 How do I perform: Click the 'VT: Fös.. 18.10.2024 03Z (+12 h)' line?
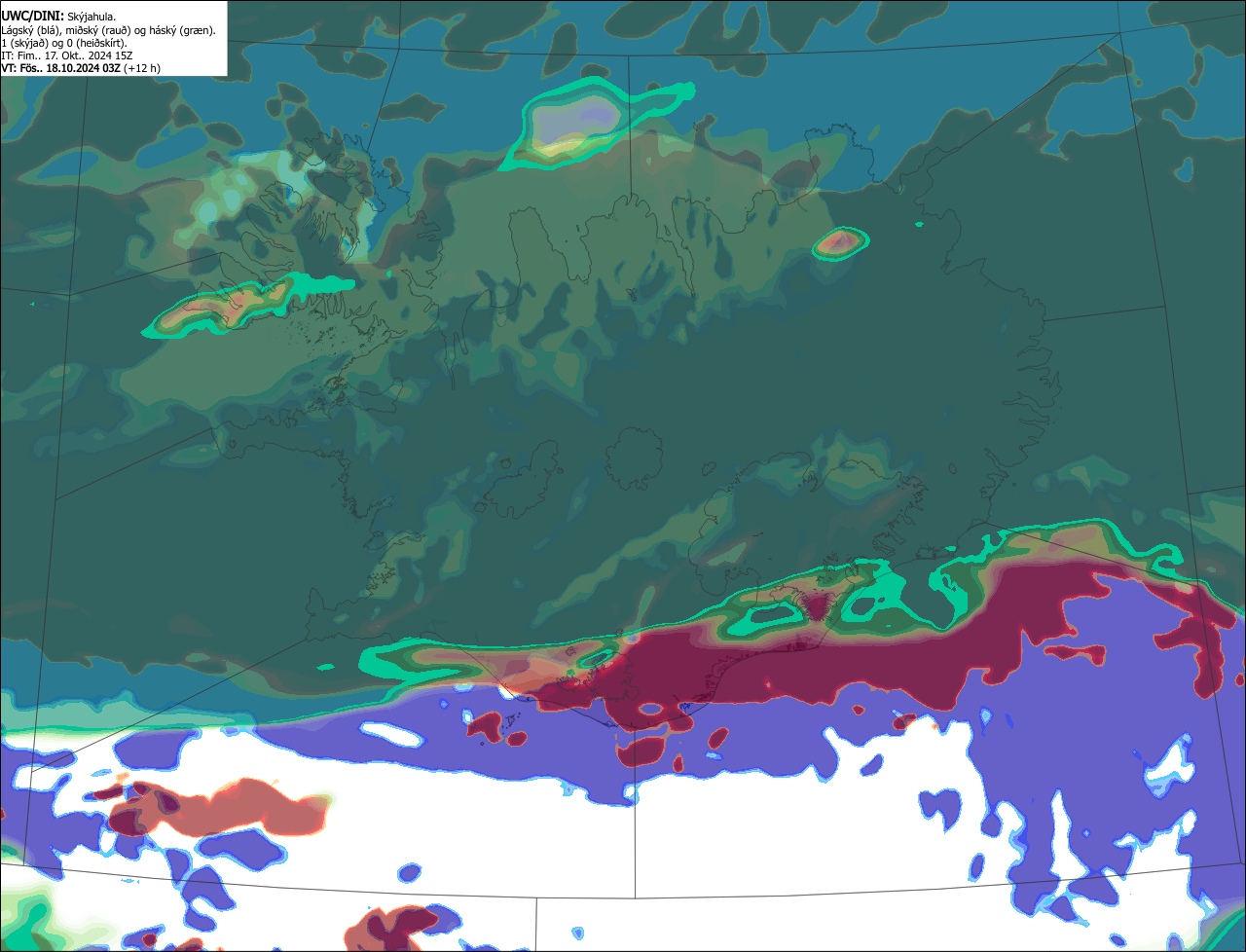tap(81, 68)
